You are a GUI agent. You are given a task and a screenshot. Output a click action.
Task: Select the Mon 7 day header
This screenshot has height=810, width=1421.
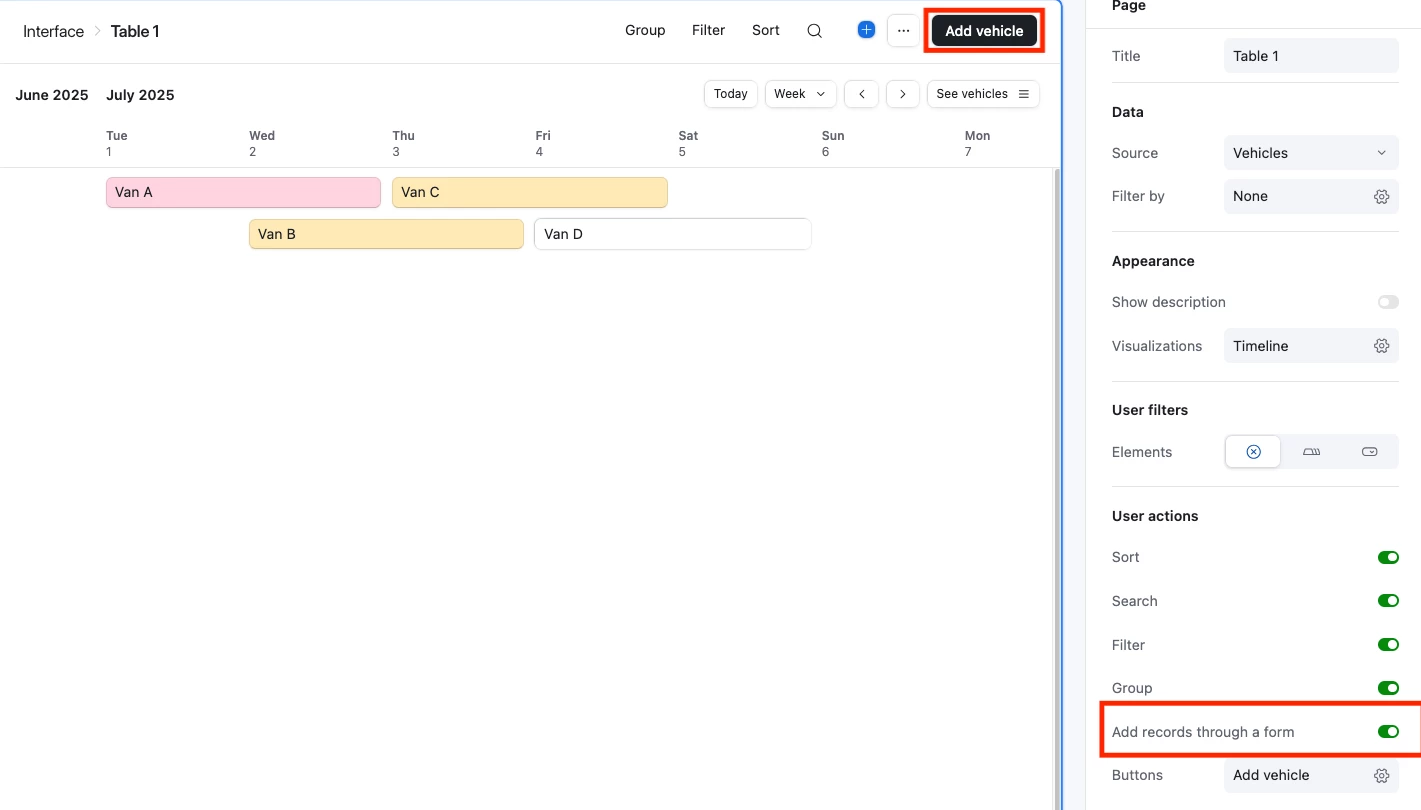(x=977, y=143)
